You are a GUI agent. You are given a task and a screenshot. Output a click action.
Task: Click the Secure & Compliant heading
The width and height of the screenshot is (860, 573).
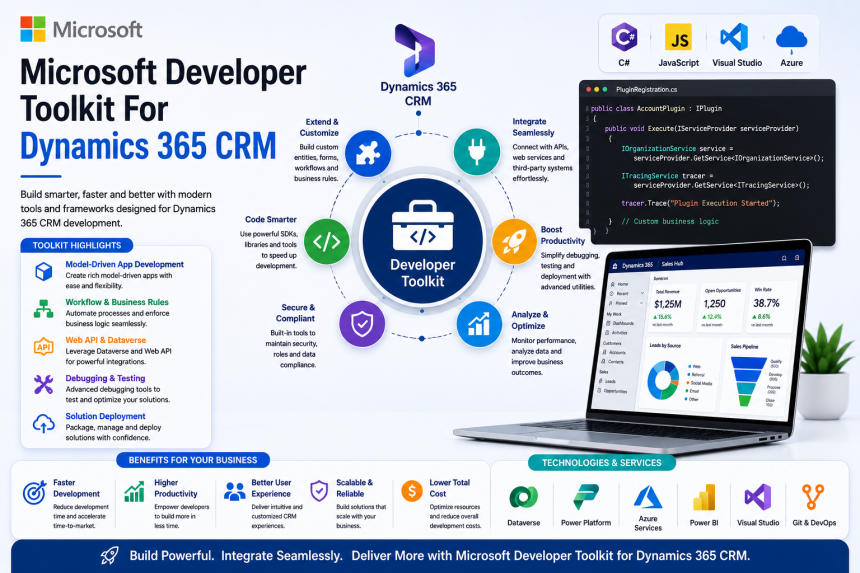[296, 313]
